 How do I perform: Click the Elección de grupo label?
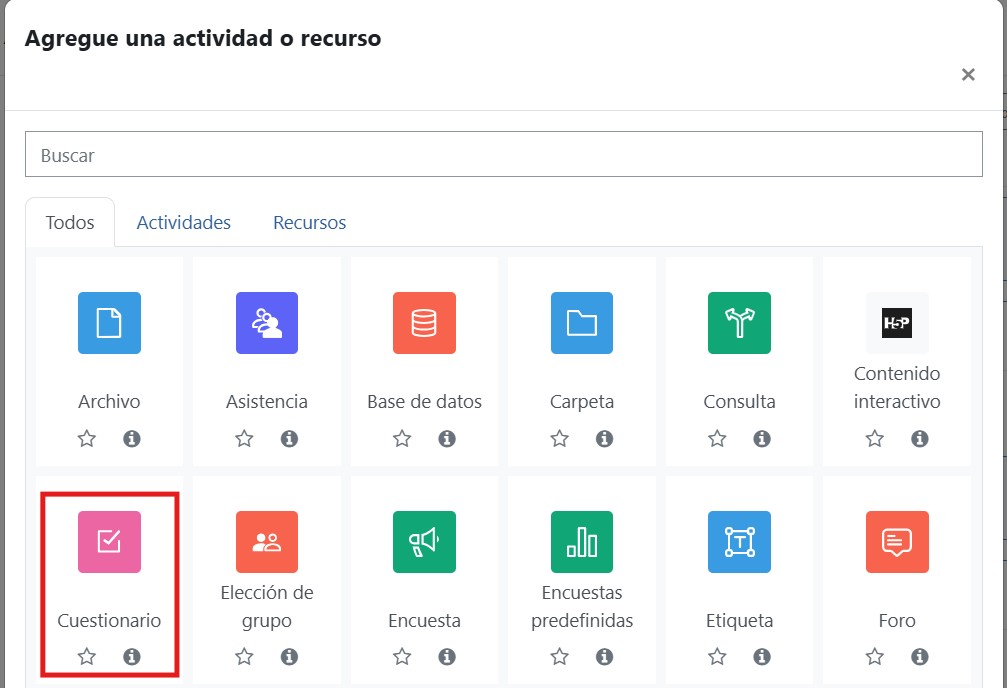click(267, 606)
